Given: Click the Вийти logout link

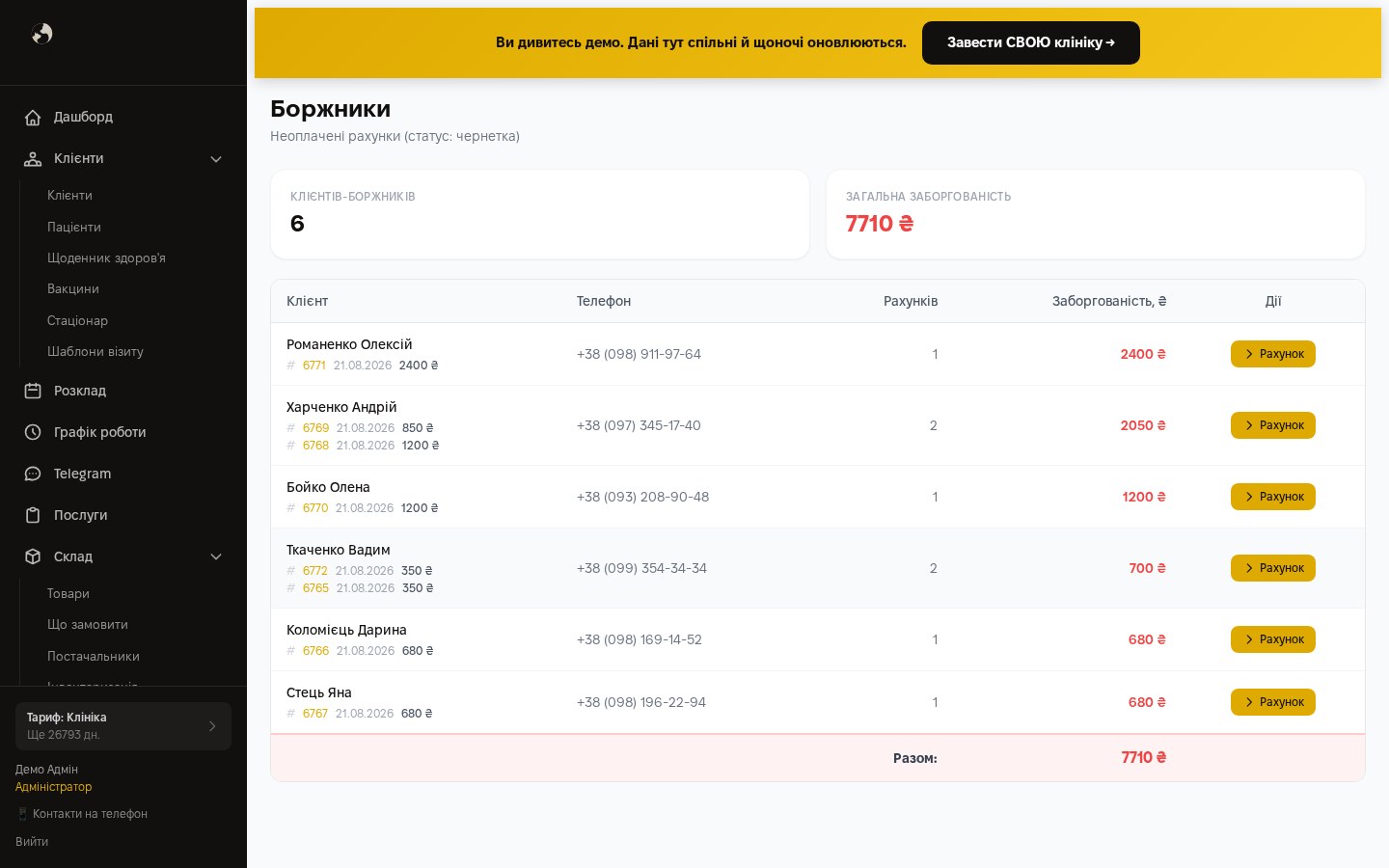Looking at the screenshot, I should pyautogui.click(x=32, y=841).
